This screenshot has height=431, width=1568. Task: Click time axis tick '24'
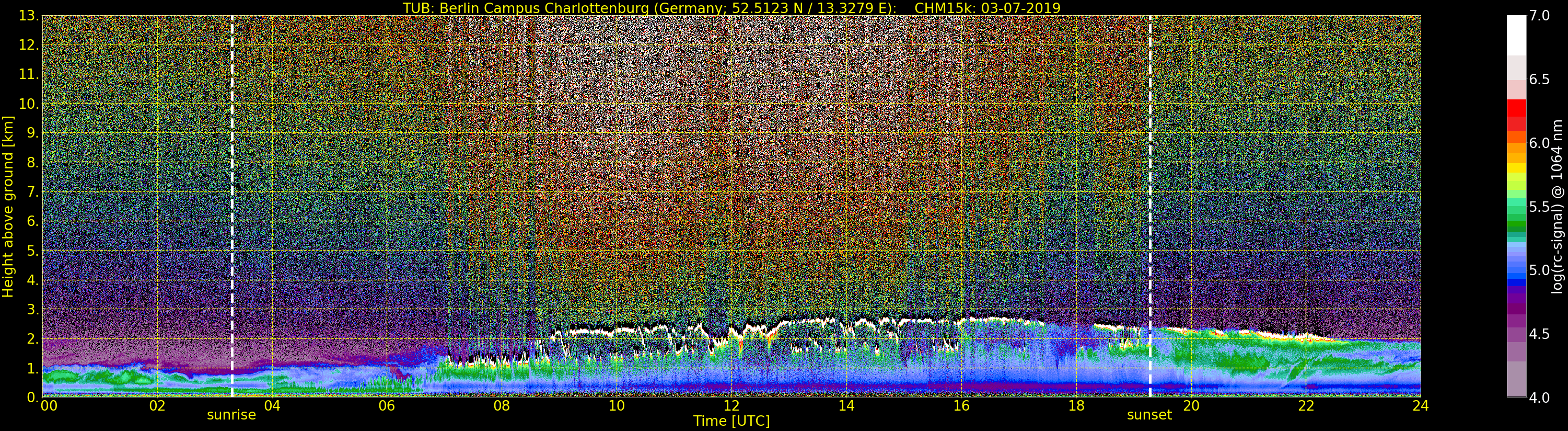tap(1421, 406)
